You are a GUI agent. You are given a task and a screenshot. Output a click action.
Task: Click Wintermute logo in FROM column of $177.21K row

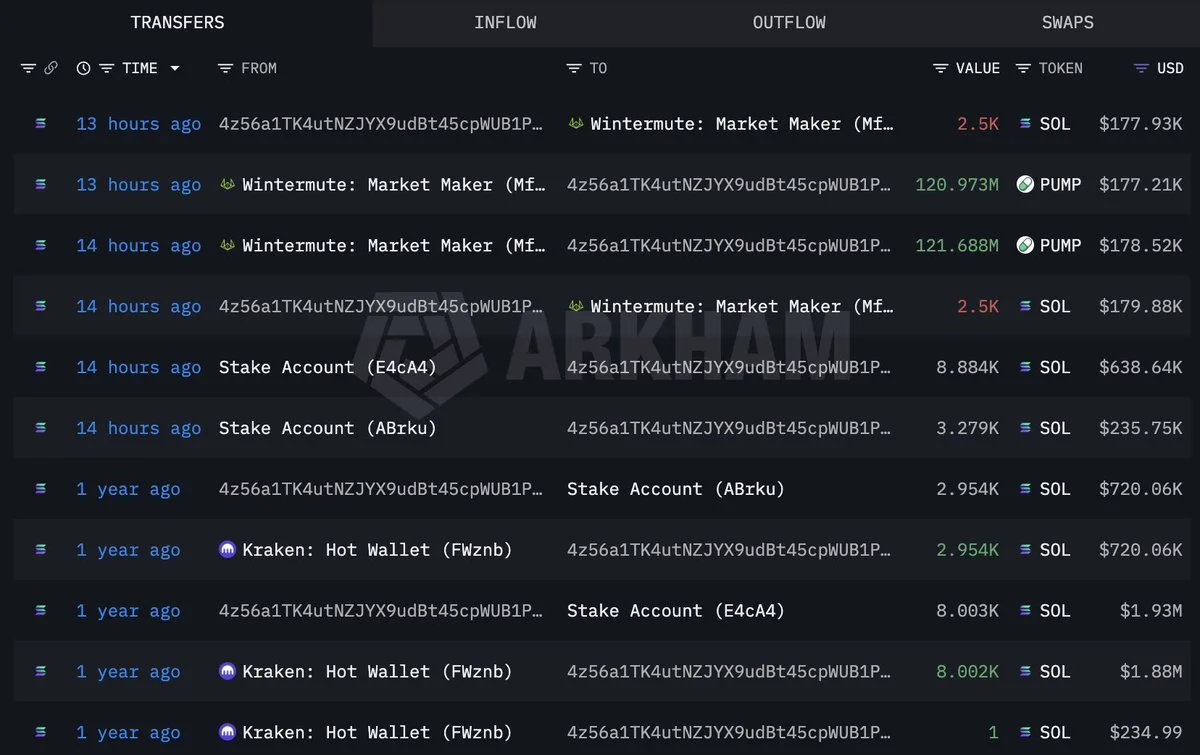[x=227, y=185]
